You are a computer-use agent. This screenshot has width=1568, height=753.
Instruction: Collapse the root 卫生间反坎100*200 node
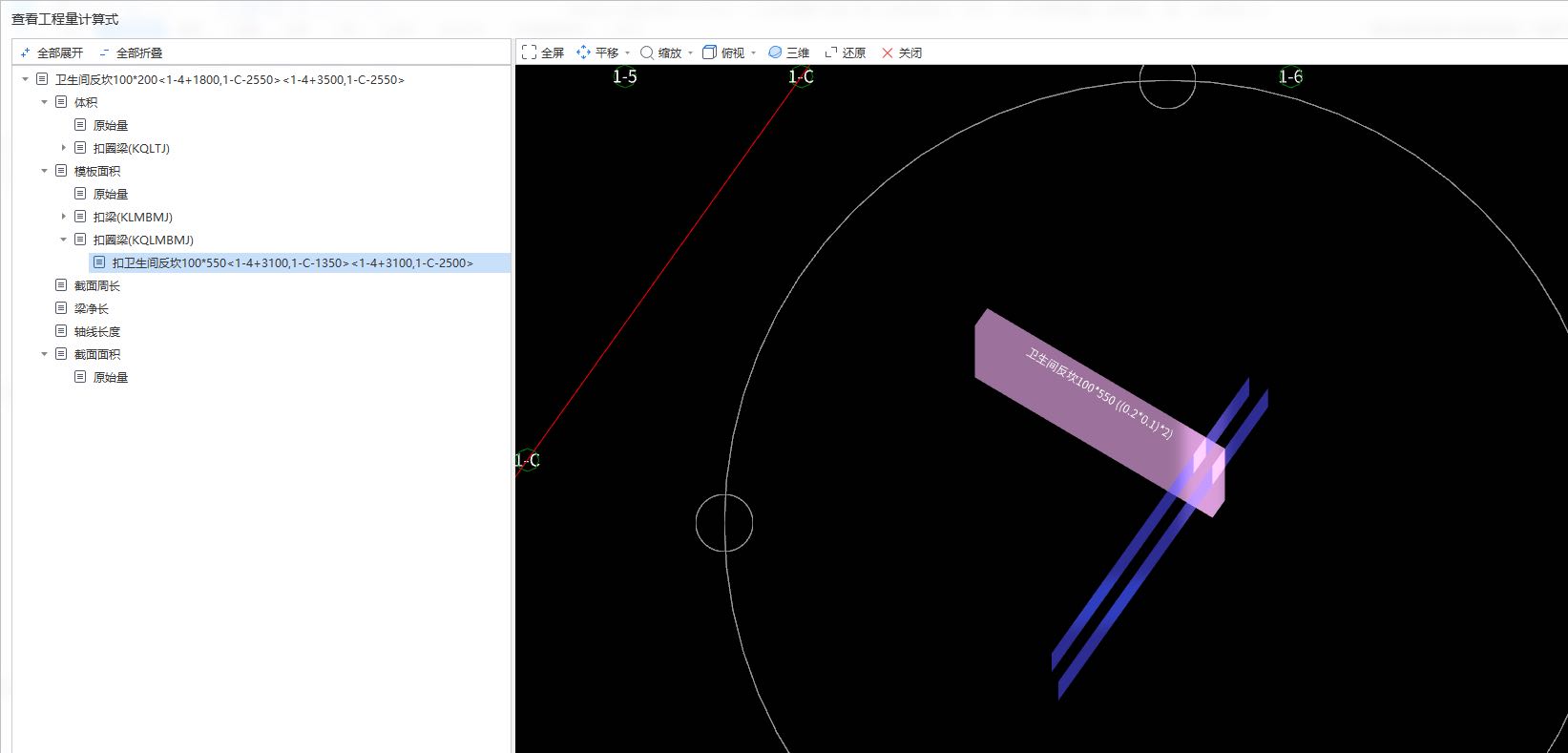[x=26, y=79]
